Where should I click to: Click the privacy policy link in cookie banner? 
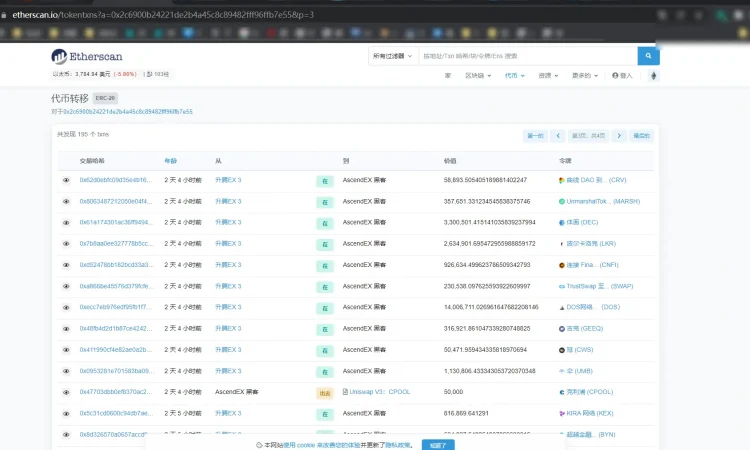click(397, 445)
